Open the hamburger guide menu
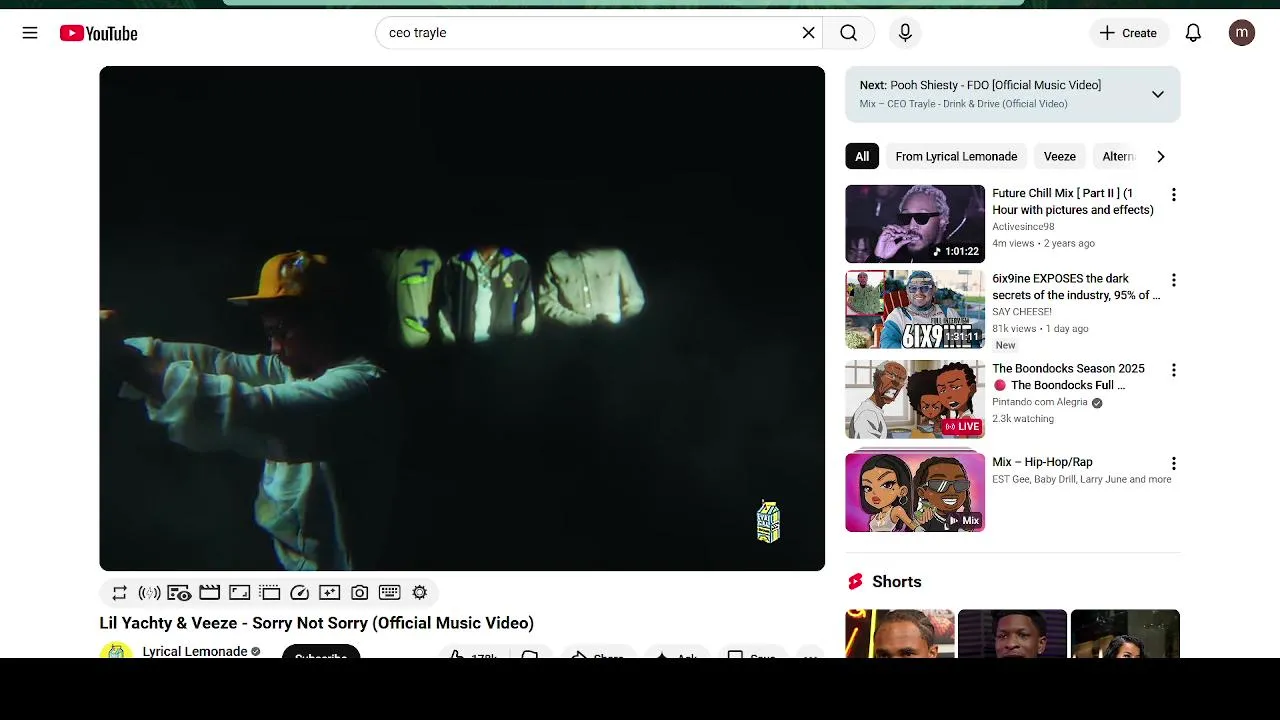Screen dimensions: 1280x720 pos(30,33)
